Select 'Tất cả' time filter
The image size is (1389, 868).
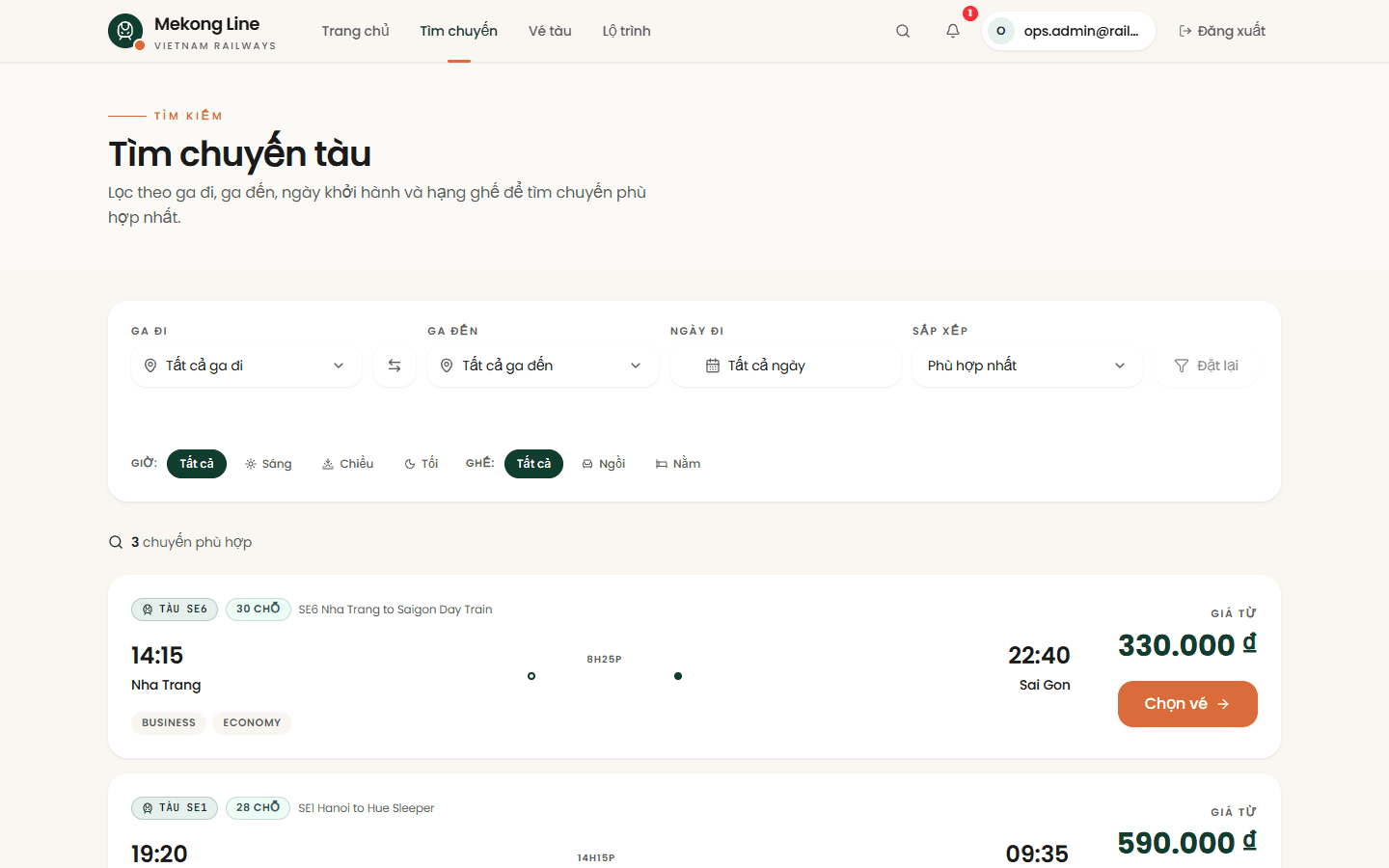[197, 464]
